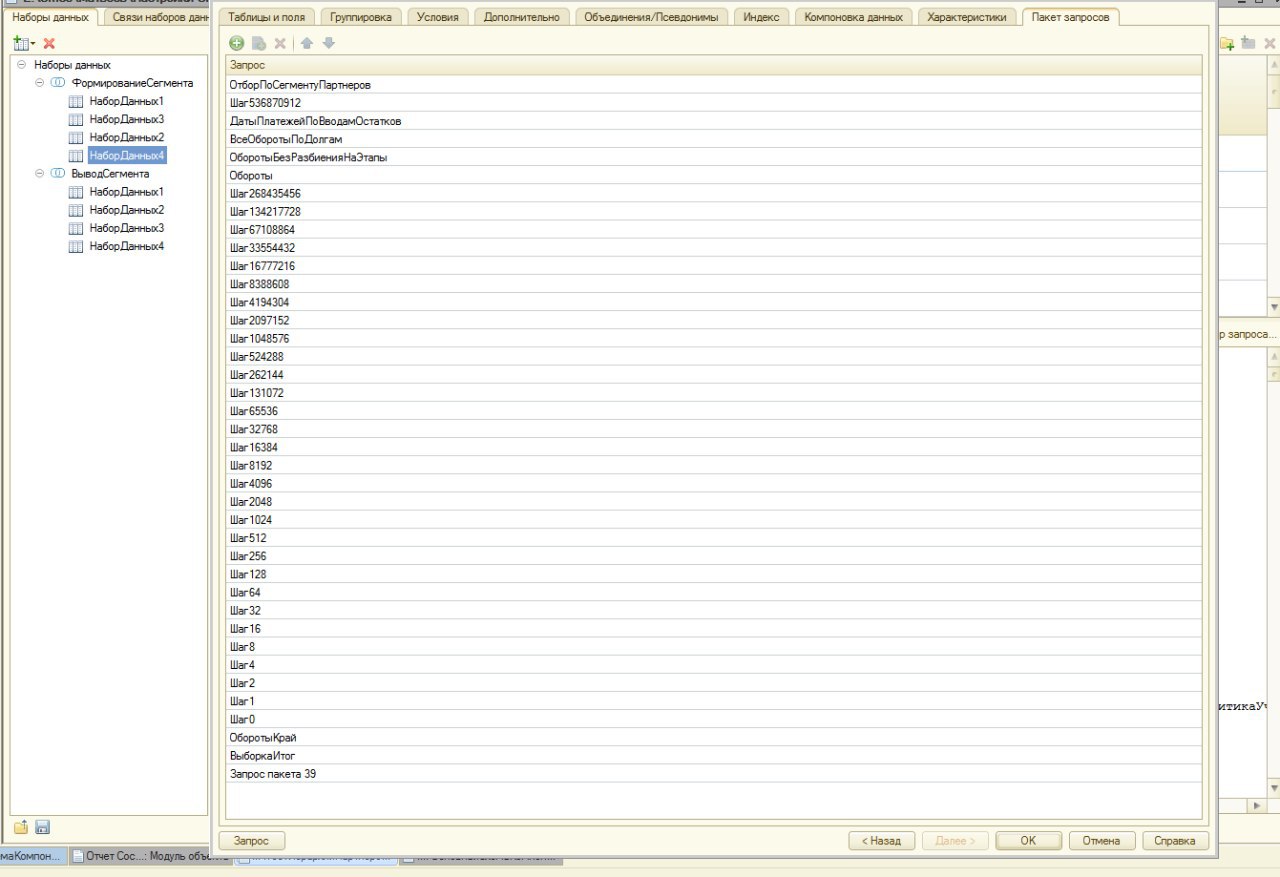Click the table icon of НаборДанных3 under ФормированиеСегмента
1280x877 pixels.
point(76,120)
